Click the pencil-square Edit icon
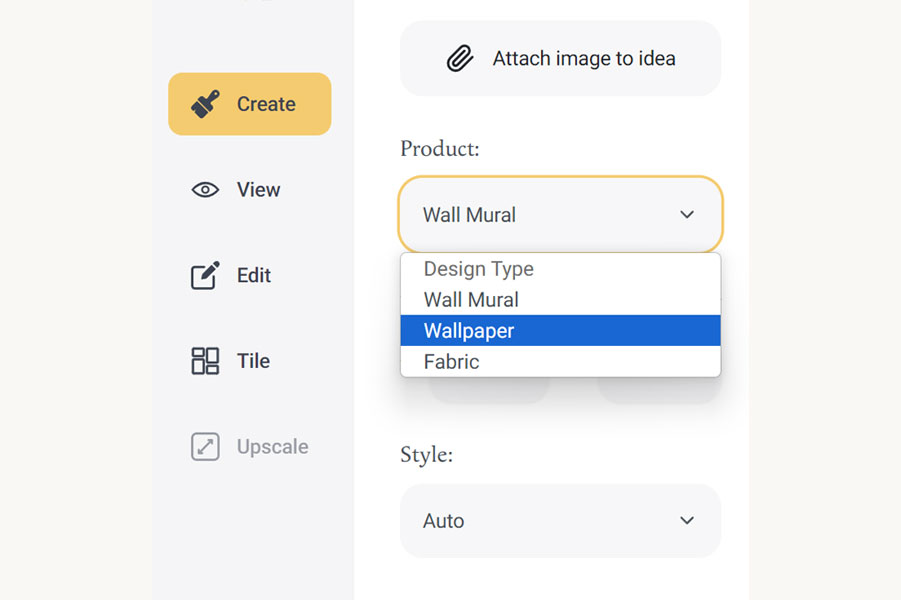Image resolution: width=901 pixels, height=600 pixels. [205, 275]
